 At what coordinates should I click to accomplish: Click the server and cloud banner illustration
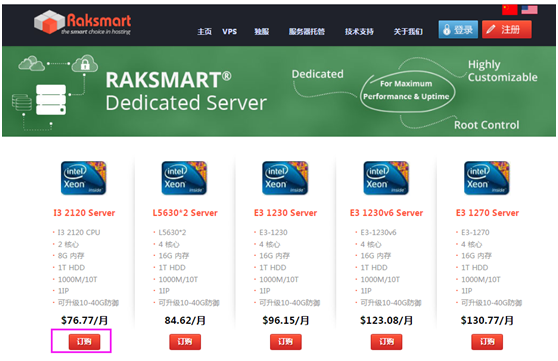pos(55,93)
